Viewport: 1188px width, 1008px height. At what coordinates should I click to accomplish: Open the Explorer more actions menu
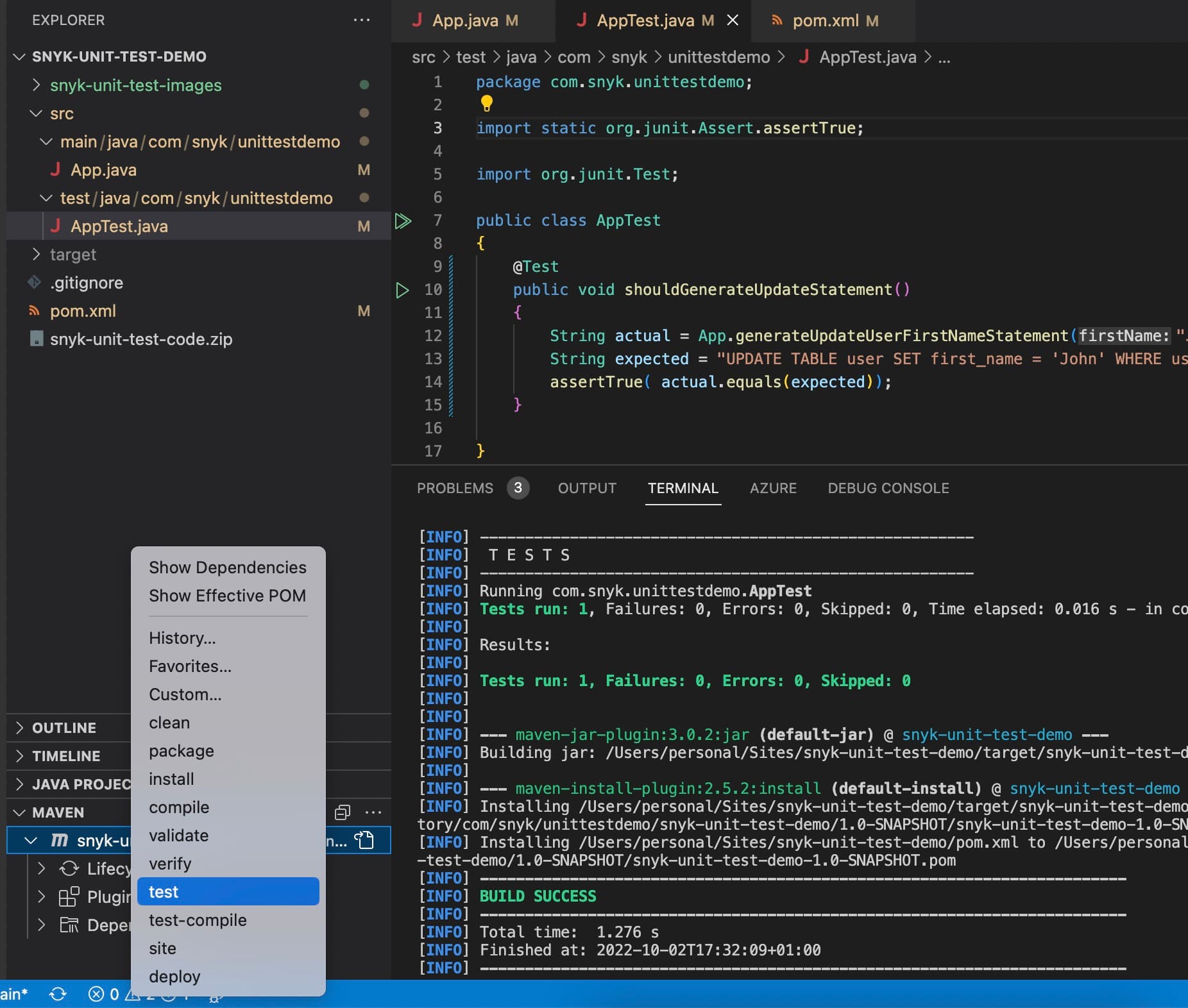(x=362, y=20)
